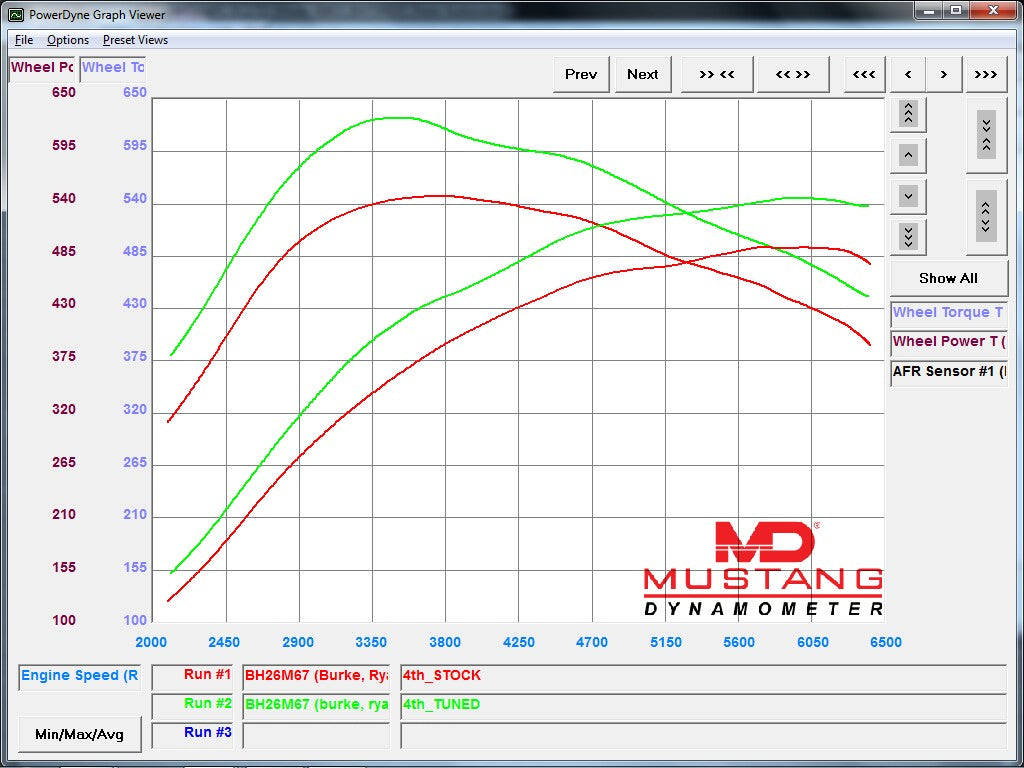Click the Show All button
1024x768 pixels.
coord(948,278)
